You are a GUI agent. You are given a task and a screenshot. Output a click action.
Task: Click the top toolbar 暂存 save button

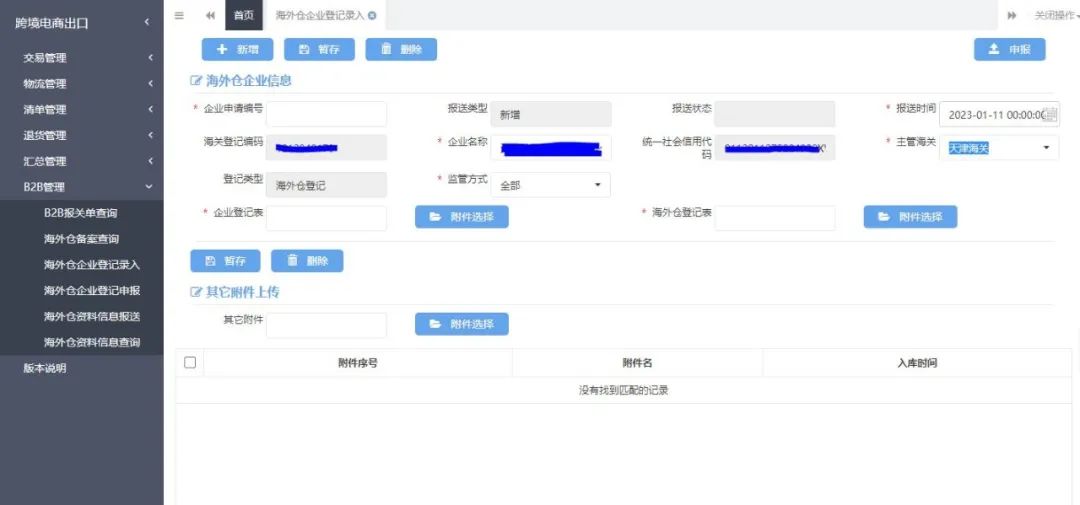pyautogui.click(x=319, y=49)
